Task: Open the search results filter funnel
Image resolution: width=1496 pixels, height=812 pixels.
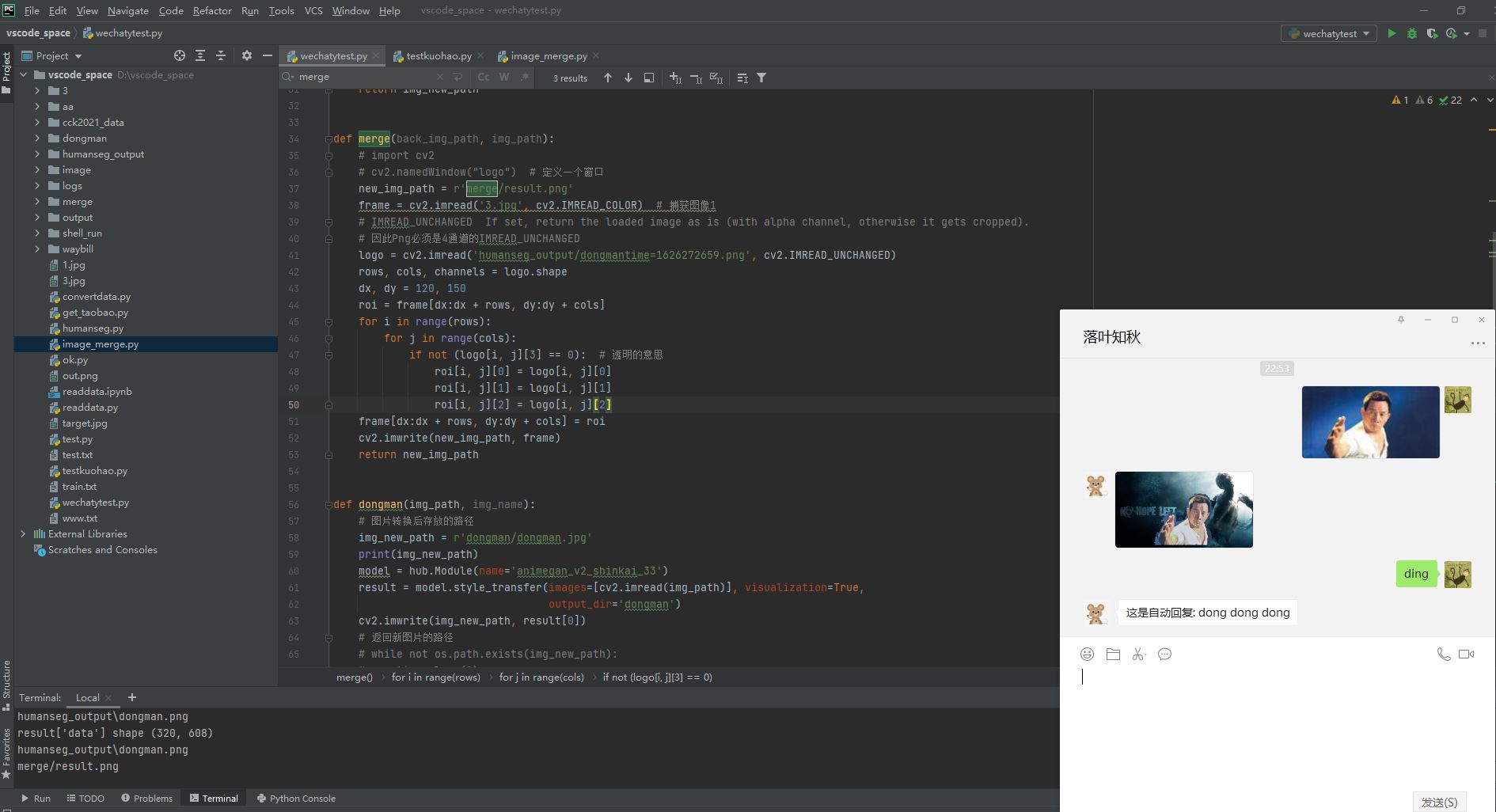Action: (761, 78)
